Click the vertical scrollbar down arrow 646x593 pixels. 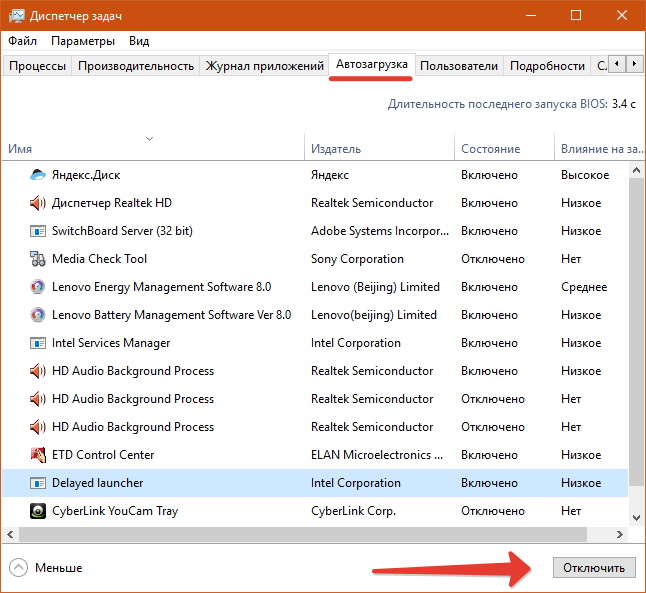(637, 518)
